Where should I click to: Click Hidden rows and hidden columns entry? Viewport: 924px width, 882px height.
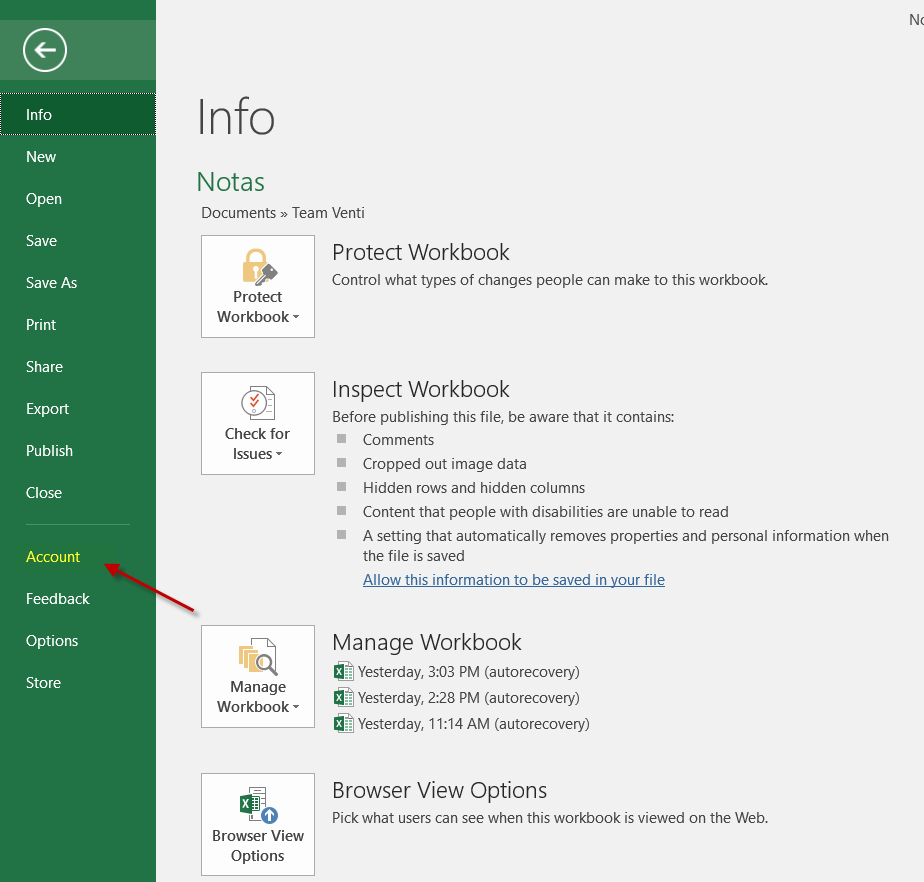point(474,488)
